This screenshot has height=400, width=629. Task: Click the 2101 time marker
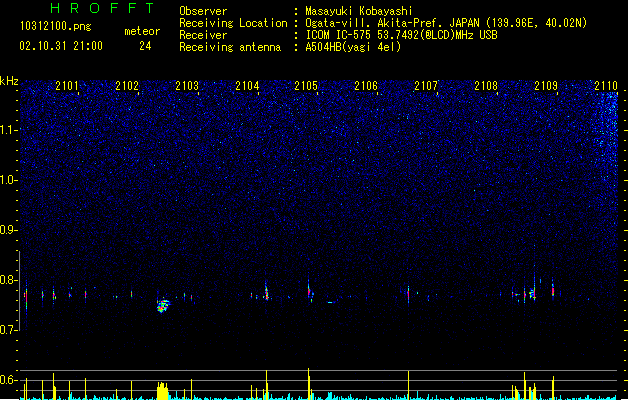[x=67, y=85]
